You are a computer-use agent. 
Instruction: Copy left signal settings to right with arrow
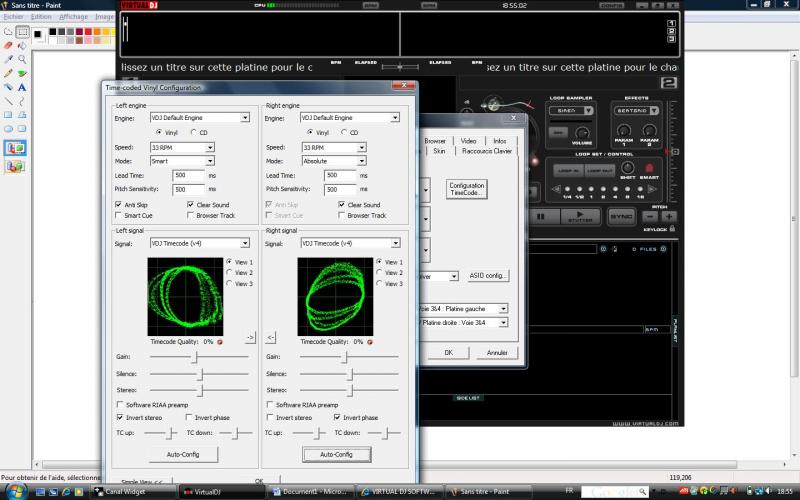pyautogui.click(x=250, y=337)
